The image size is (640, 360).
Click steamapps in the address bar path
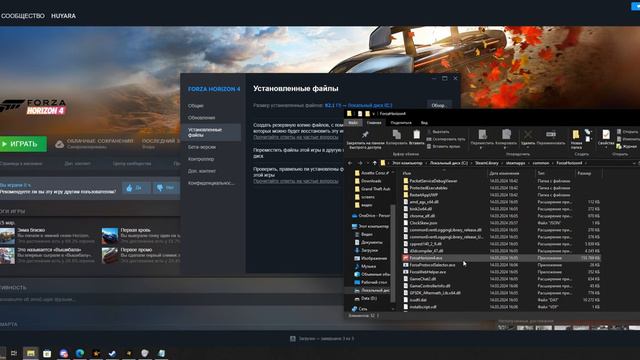point(516,163)
